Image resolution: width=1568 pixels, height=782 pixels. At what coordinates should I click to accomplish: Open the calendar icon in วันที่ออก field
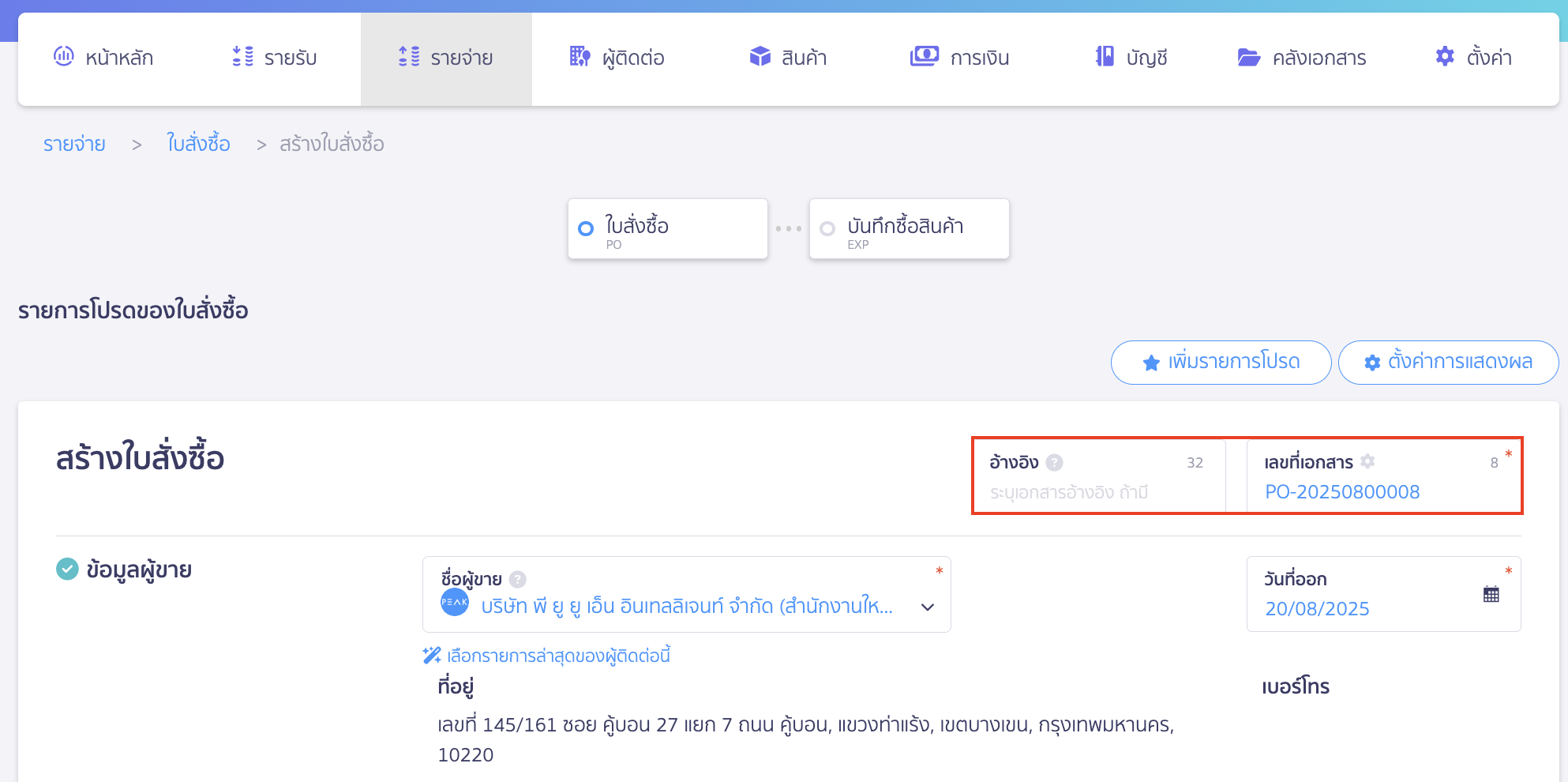[x=1491, y=593]
